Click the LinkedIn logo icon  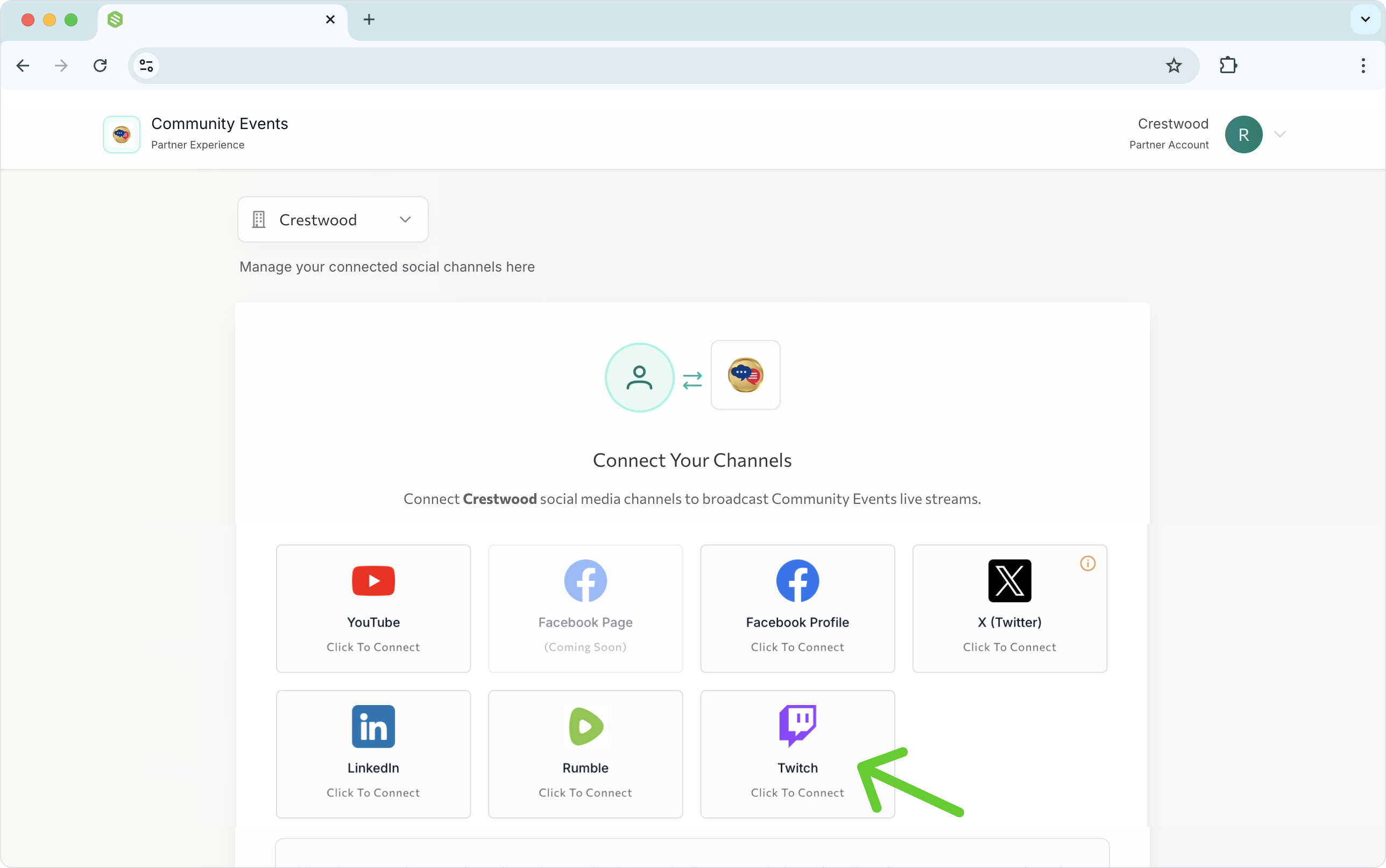373,726
